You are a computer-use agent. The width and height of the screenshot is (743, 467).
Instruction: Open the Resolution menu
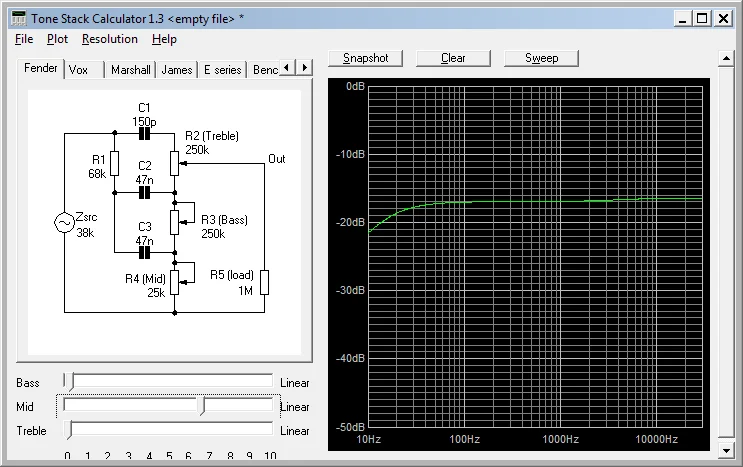pyautogui.click(x=110, y=39)
